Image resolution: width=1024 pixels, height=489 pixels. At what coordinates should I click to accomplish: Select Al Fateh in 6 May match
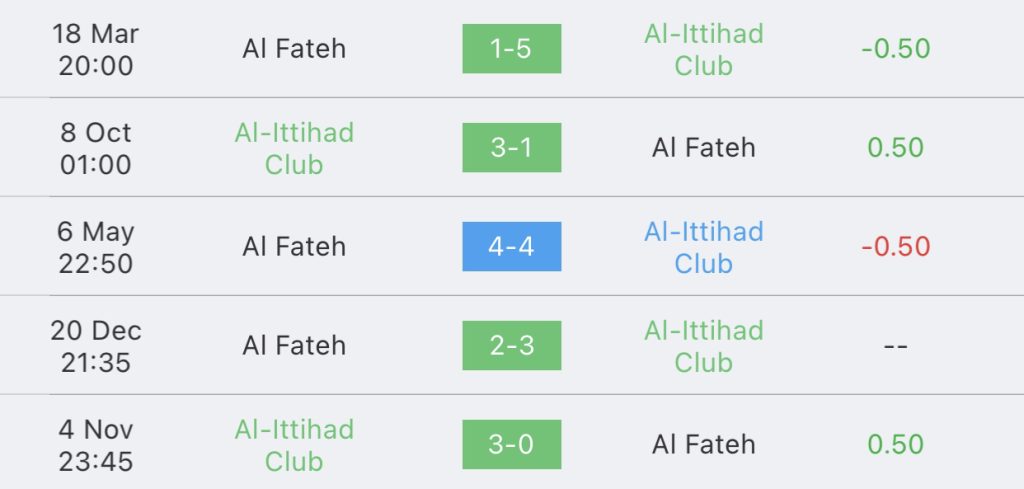coord(294,247)
